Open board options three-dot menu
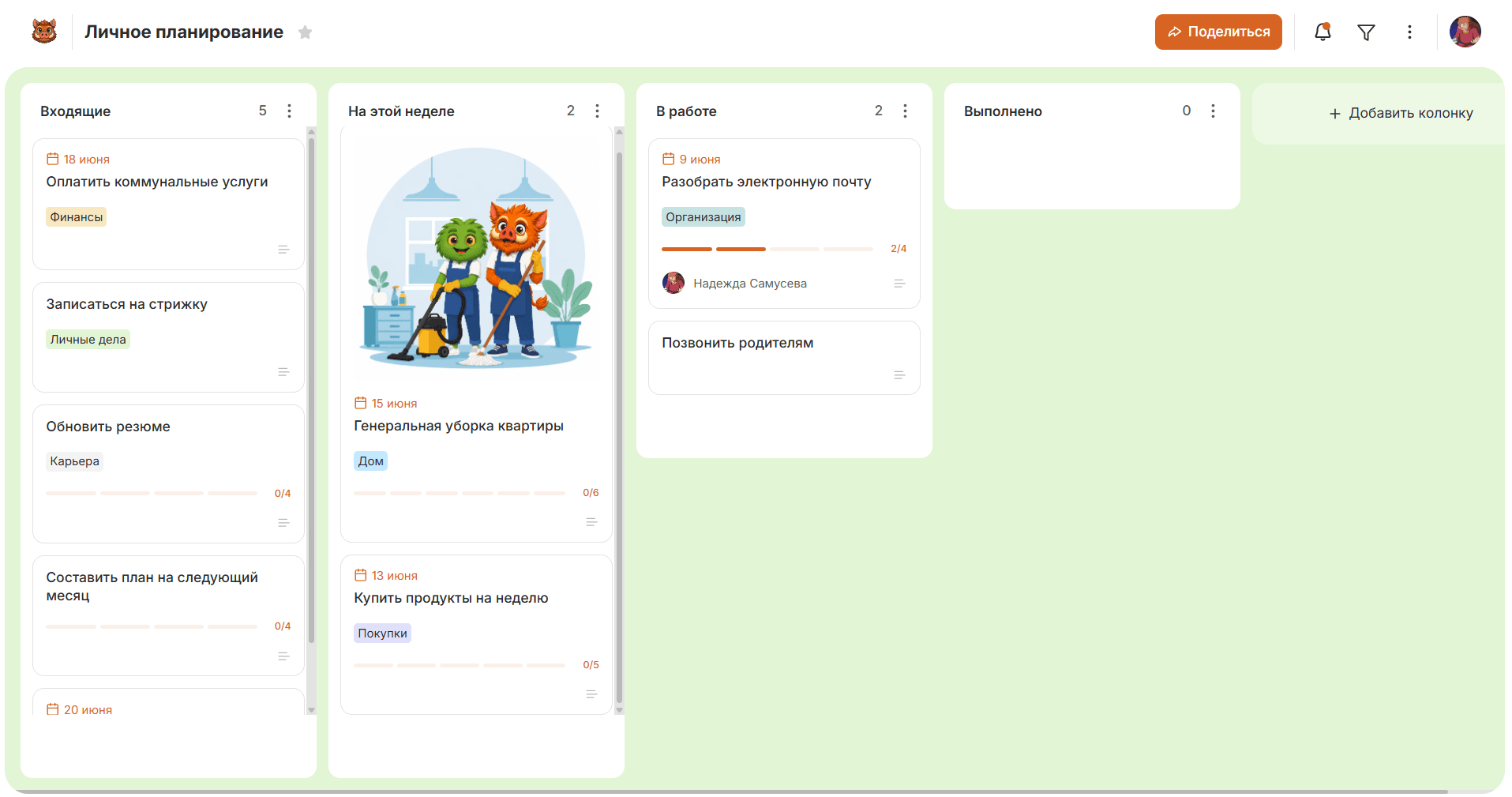Image resolution: width=1512 pixels, height=797 pixels. point(1409,32)
